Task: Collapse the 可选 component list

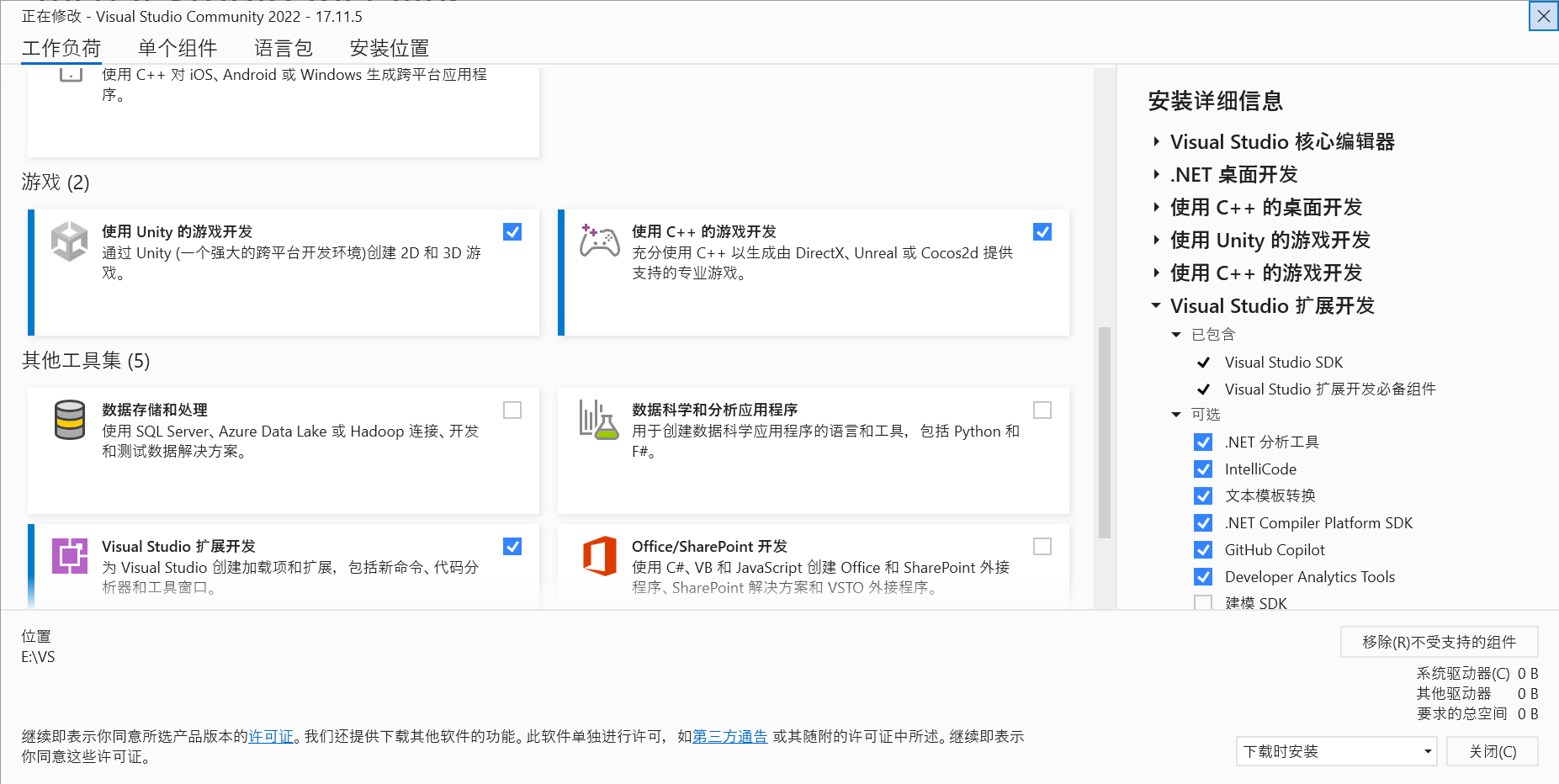Action: point(1176,415)
